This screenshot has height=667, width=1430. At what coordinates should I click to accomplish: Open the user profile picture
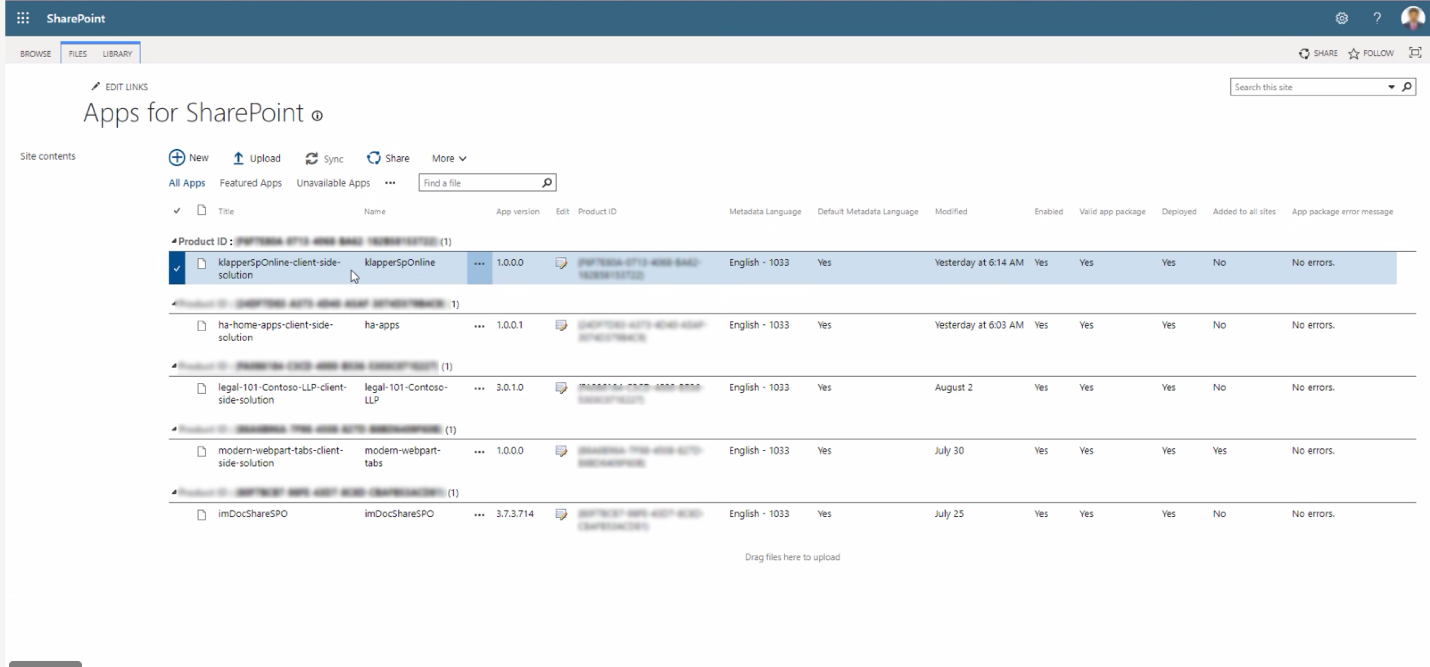(1412, 18)
